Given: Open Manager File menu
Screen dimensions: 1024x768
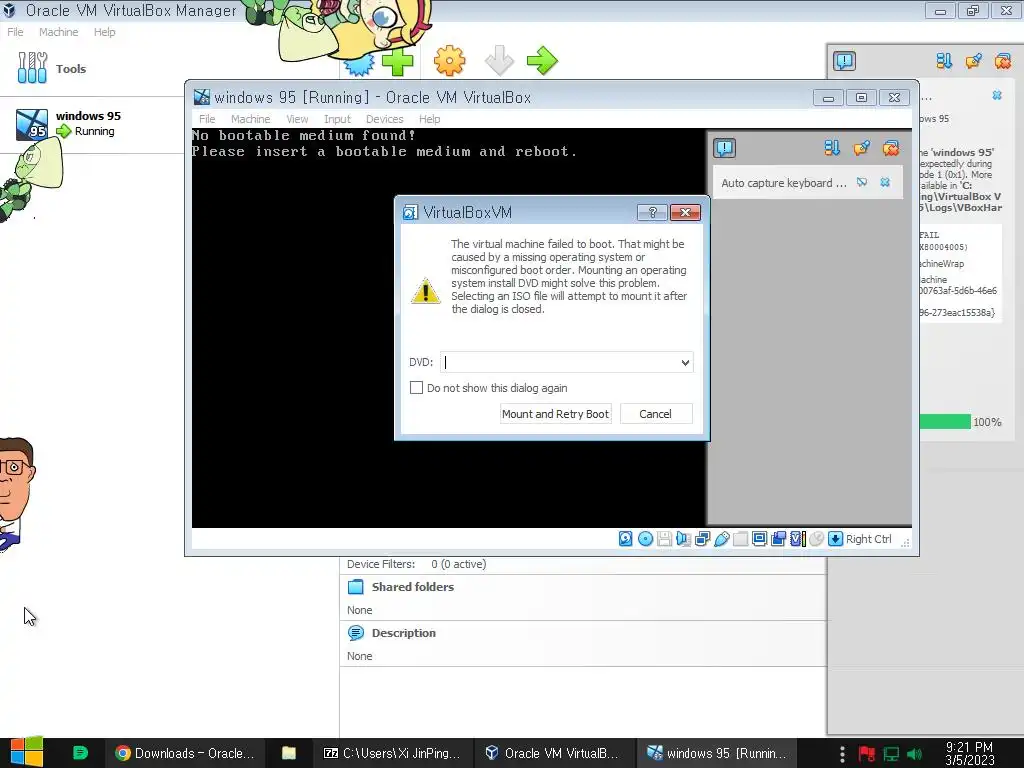Looking at the screenshot, I should coord(15,32).
